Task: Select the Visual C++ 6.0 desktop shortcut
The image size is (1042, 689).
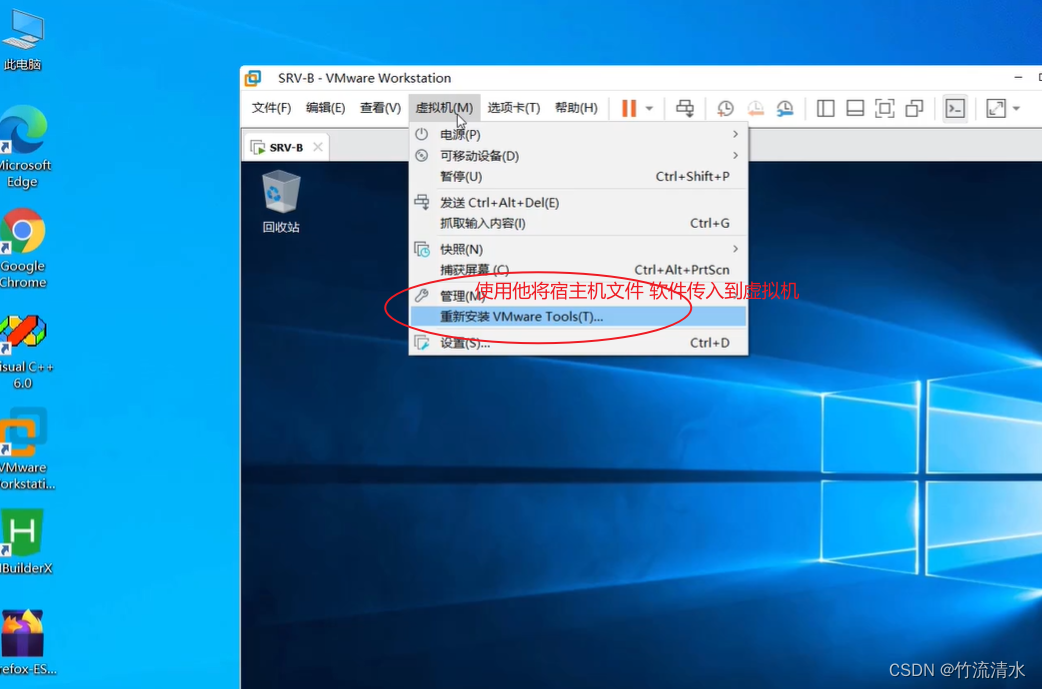Action: click(25, 351)
